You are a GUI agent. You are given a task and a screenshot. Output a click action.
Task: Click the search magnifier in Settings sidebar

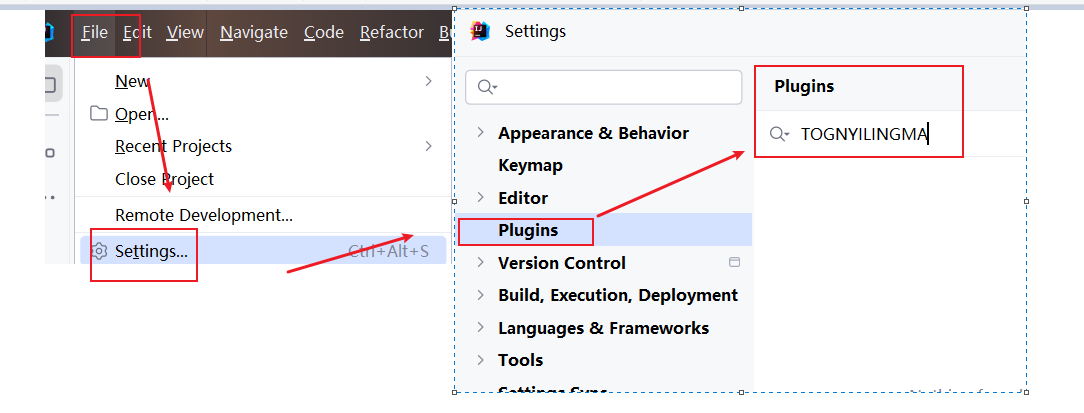pos(487,87)
